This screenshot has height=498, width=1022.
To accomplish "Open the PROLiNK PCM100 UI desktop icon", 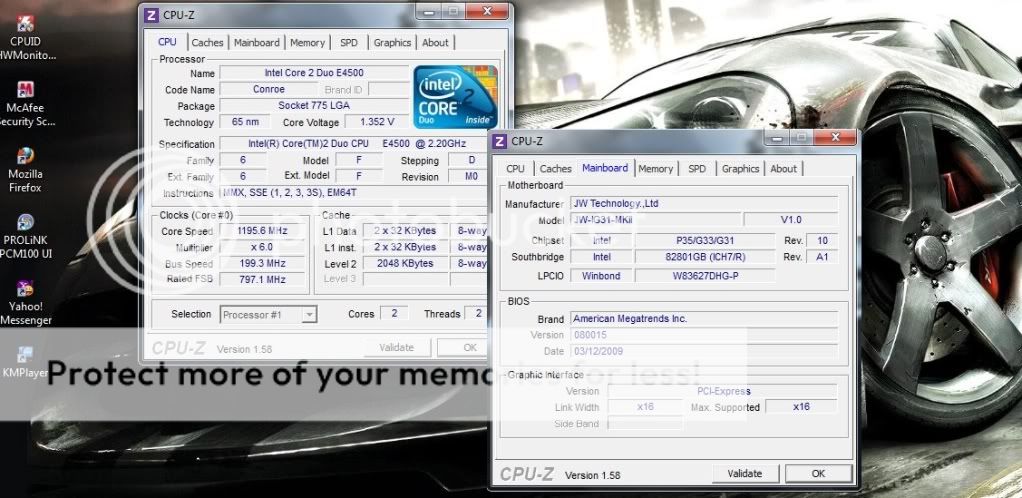I will (25, 236).
